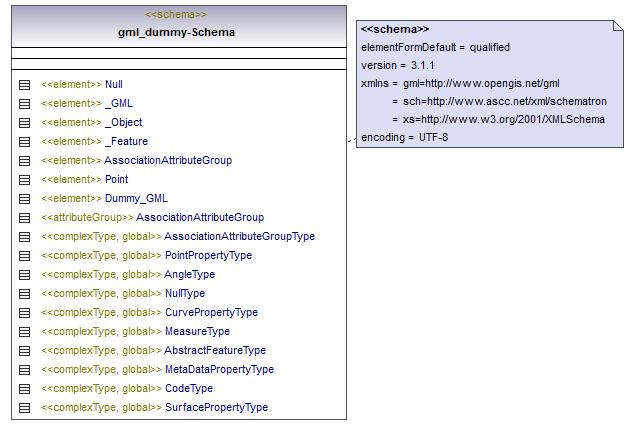Click the icon next to _GML element
Screen dimensions: 639x424
(25, 104)
